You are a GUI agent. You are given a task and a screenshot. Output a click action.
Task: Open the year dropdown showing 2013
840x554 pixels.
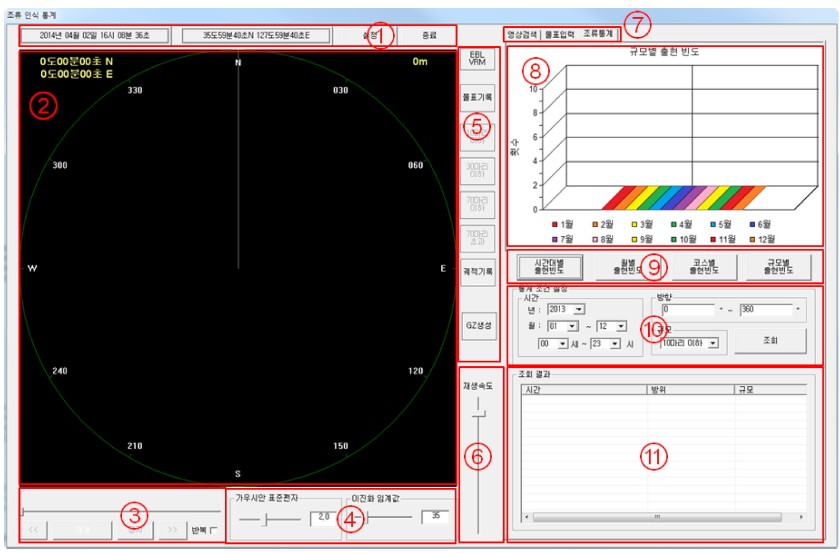click(x=579, y=310)
